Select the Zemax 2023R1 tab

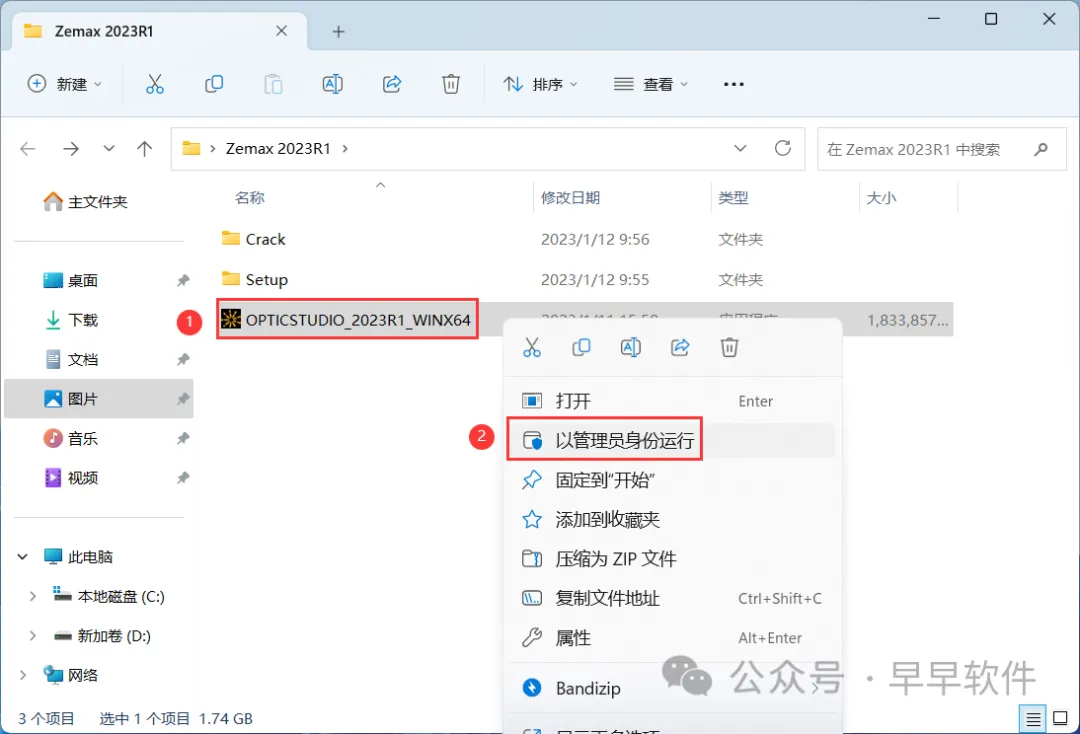160,31
